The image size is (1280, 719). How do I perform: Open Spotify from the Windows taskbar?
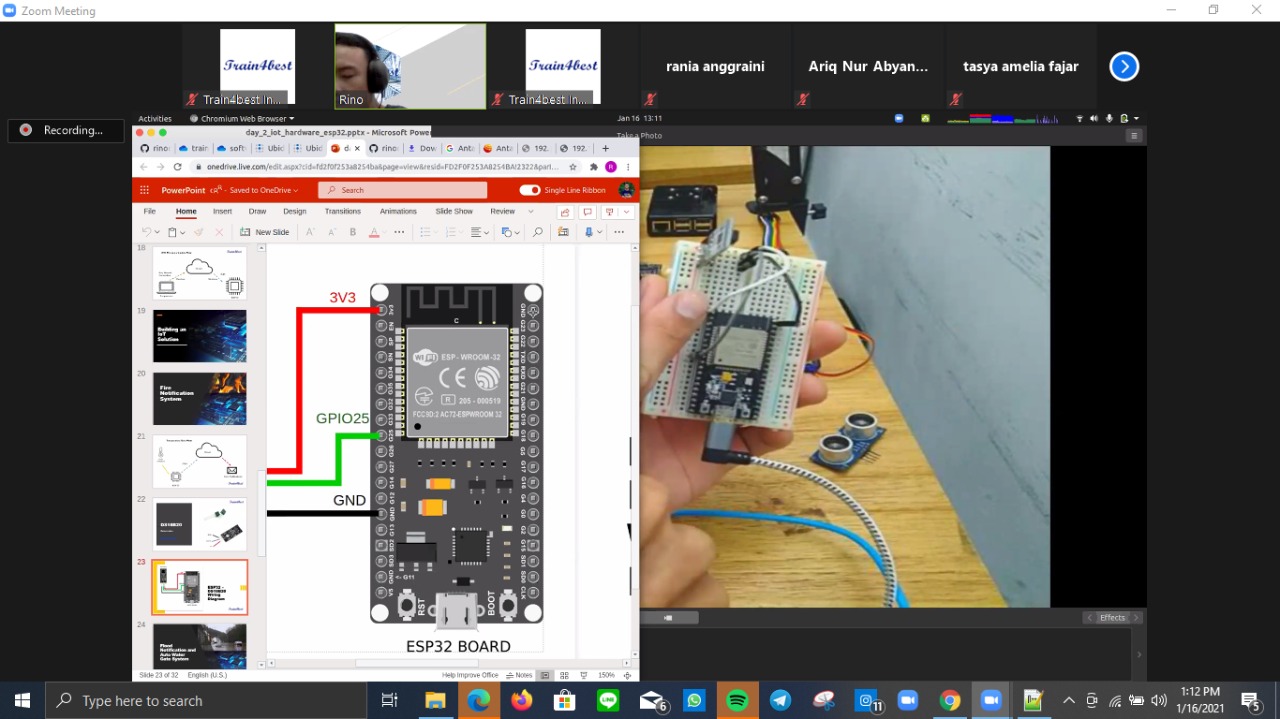click(x=737, y=700)
